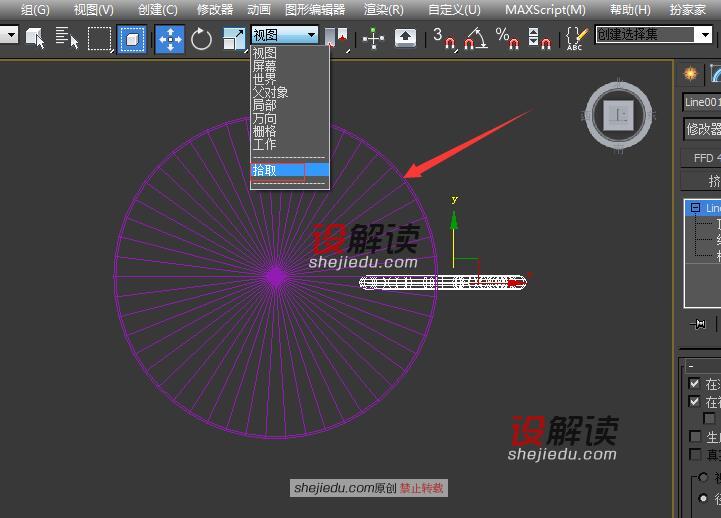The width and height of the screenshot is (721, 518).
Task: Open the 修改器 list dropdown in panel
Action: pos(702,129)
